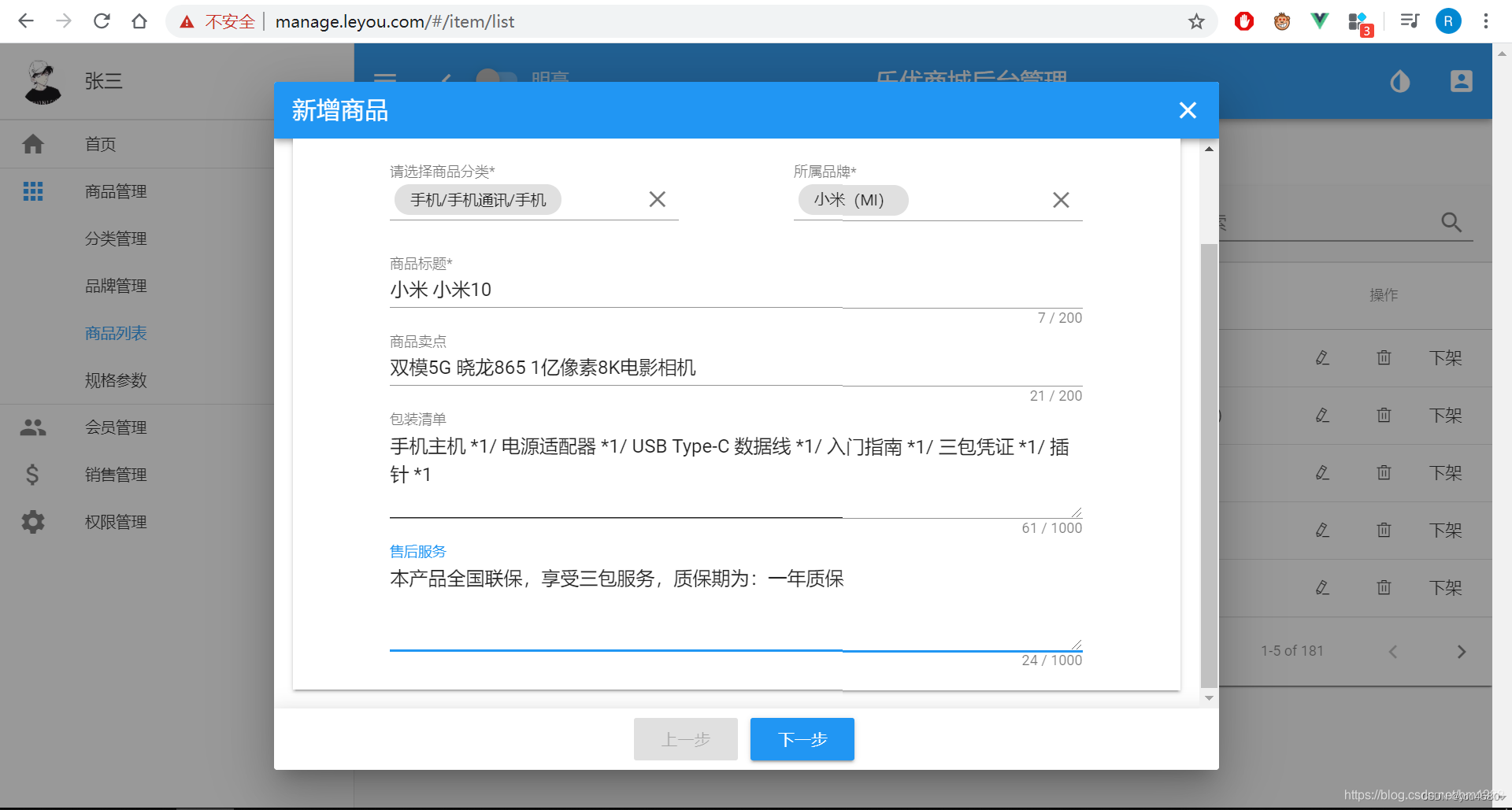The height and width of the screenshot is (810, 1512).
Task: Click the 下一步 next step button
Action: [x=802, y=739]
